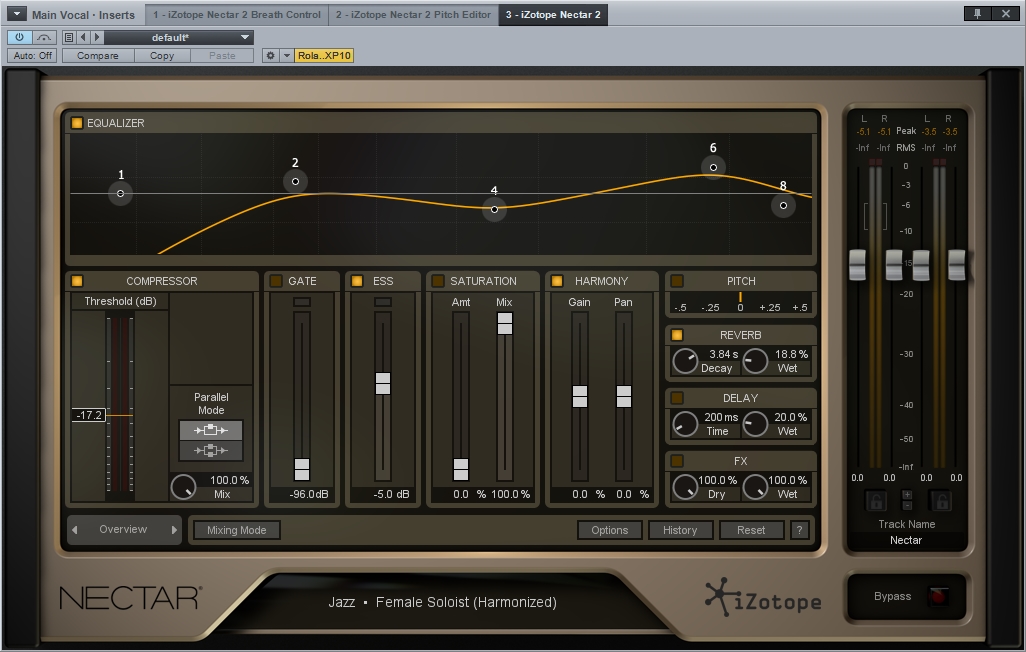Toggle the Equalizer module on/off
This screenshot has width=1026, height=652.
click(77, 123)
